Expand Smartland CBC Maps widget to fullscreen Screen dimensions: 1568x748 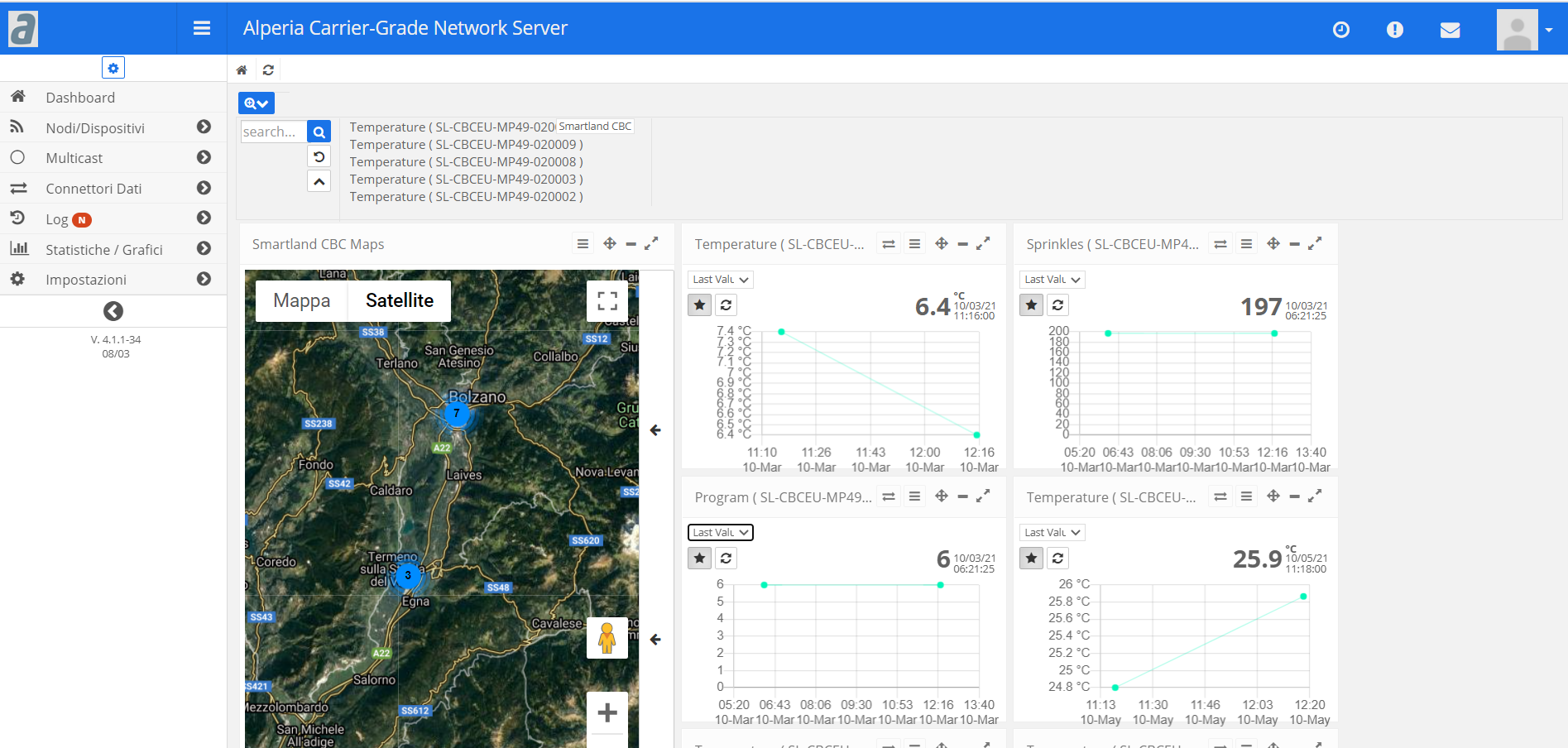coord(651,243)
